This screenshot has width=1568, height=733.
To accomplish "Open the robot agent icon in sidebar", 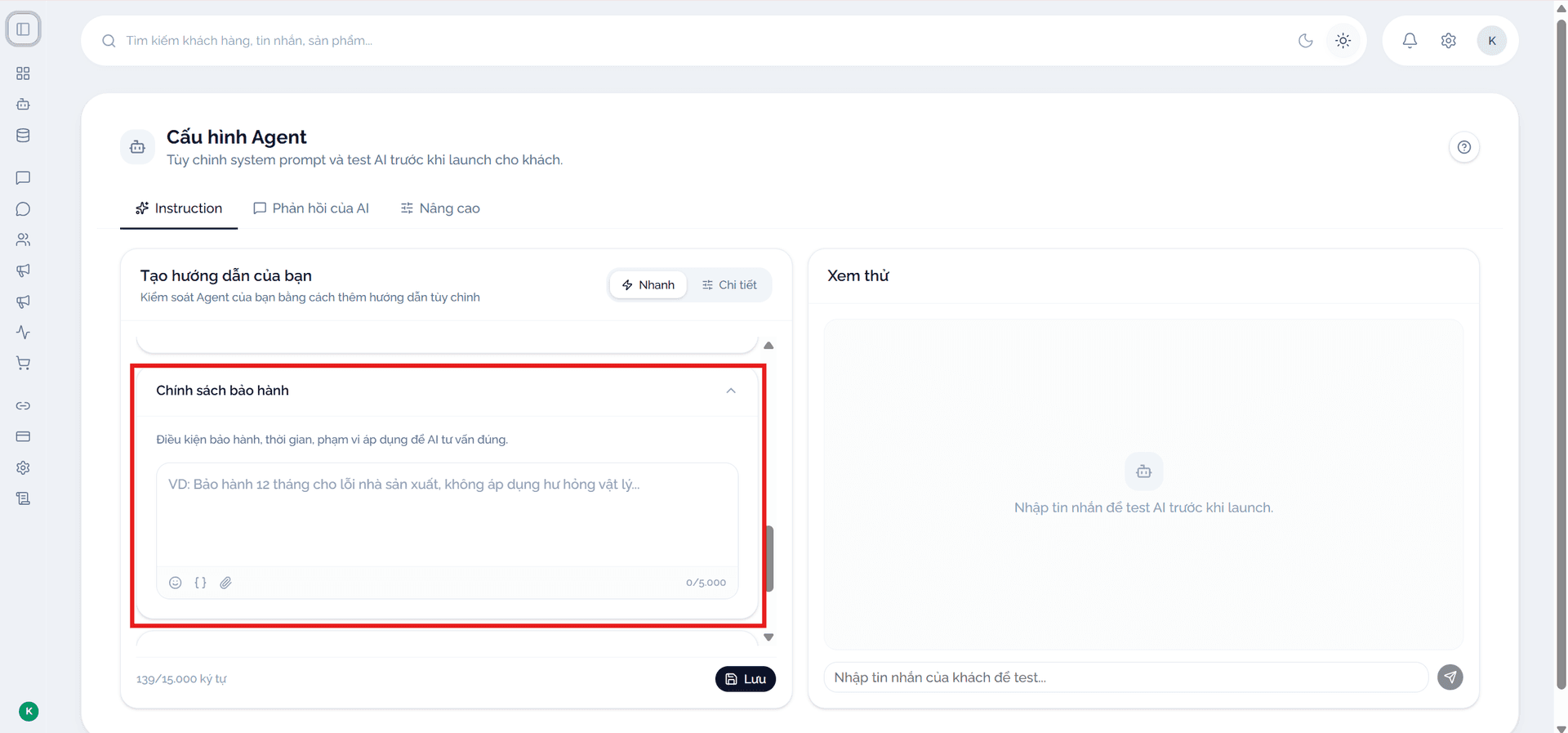I will point(23,105).
